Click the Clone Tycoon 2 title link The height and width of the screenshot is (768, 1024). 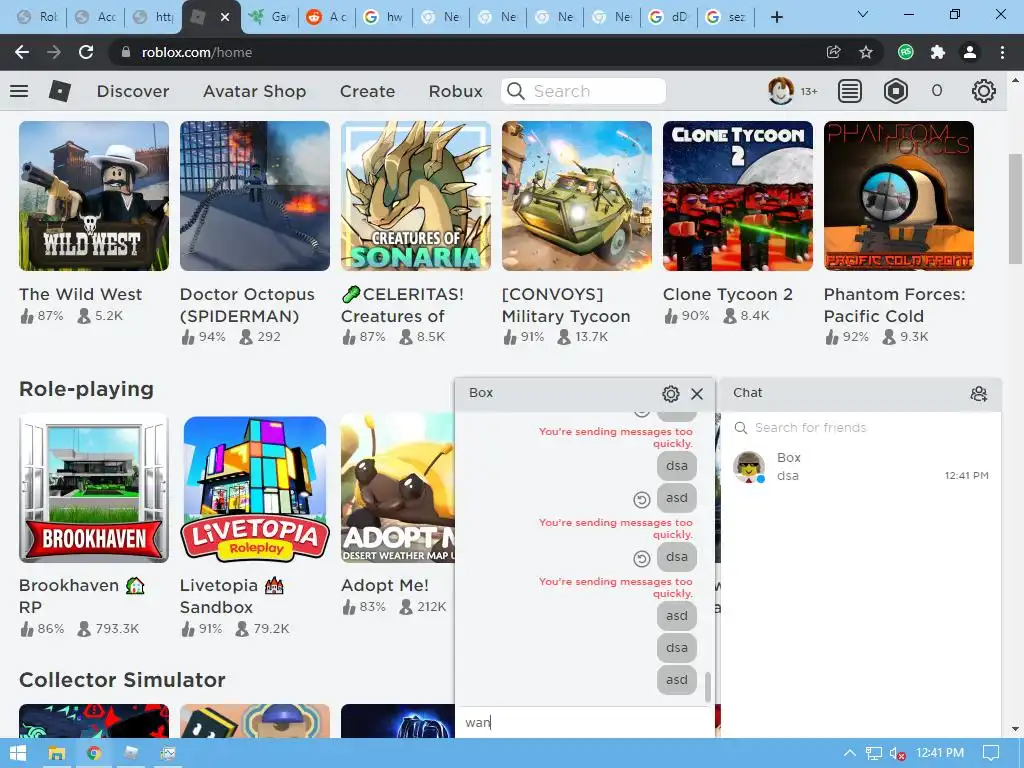click(728, 295)
